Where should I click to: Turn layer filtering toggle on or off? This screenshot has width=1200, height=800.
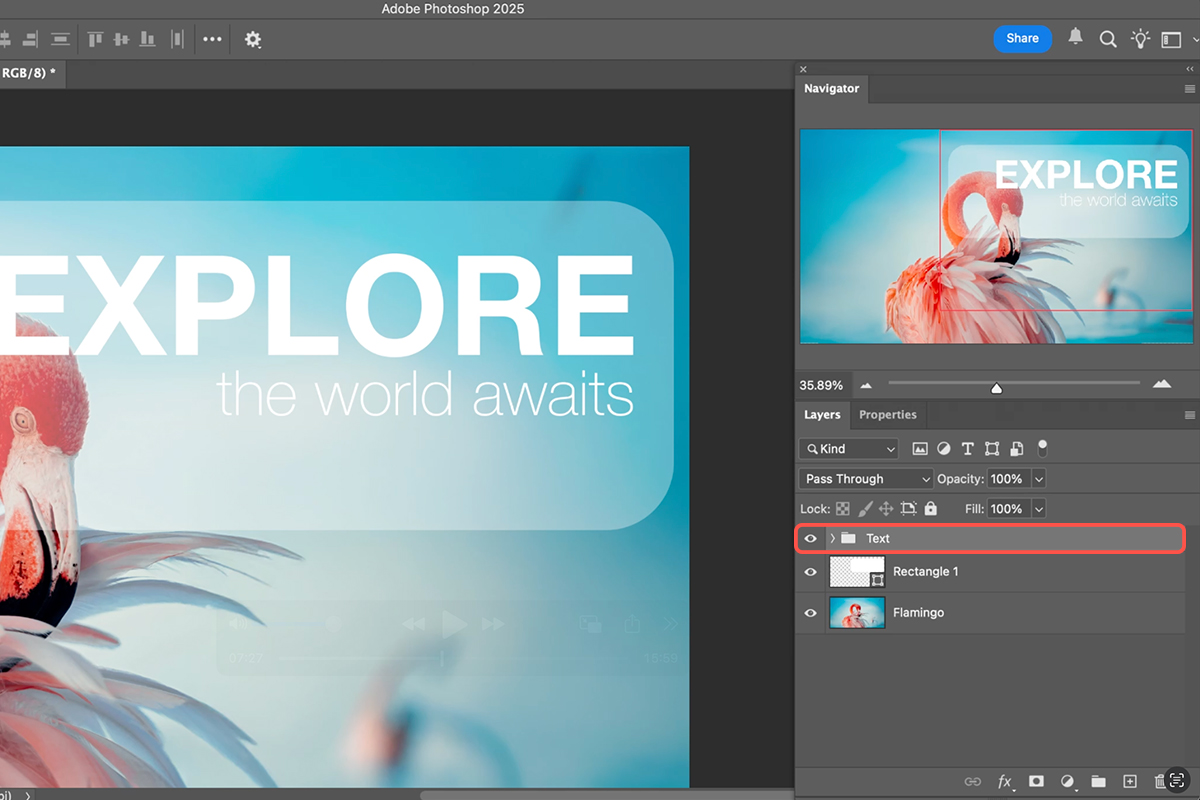pos(1042,447)
